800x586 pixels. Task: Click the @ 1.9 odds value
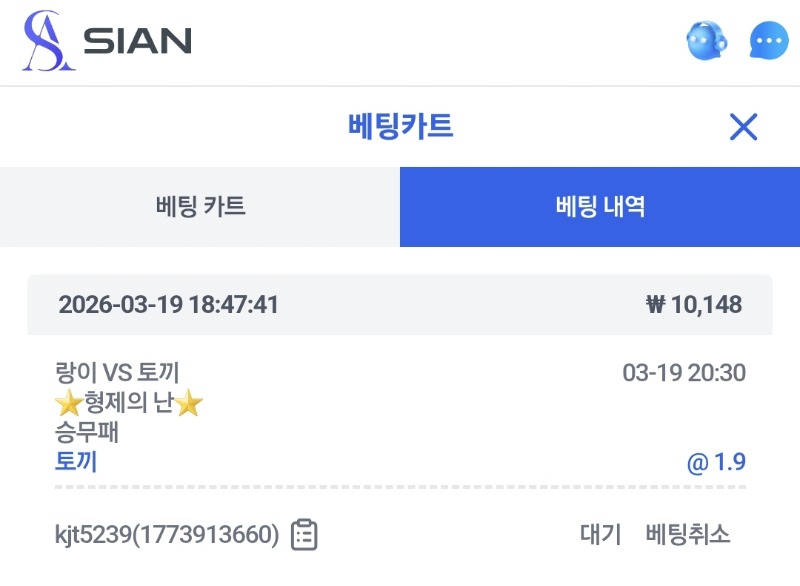tap(716, 463)
